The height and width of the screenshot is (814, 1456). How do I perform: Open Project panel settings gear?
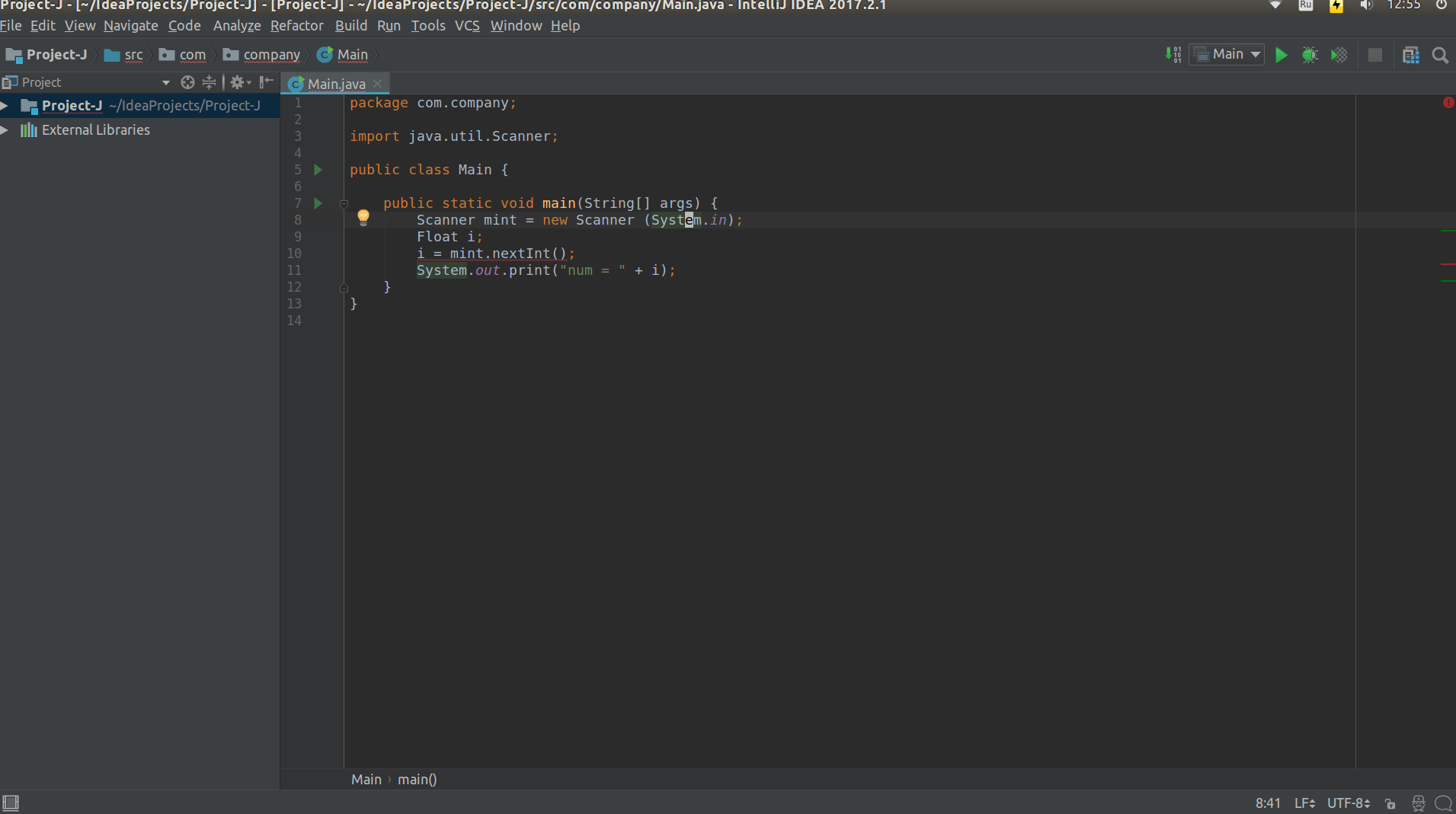tap(240, 82)
